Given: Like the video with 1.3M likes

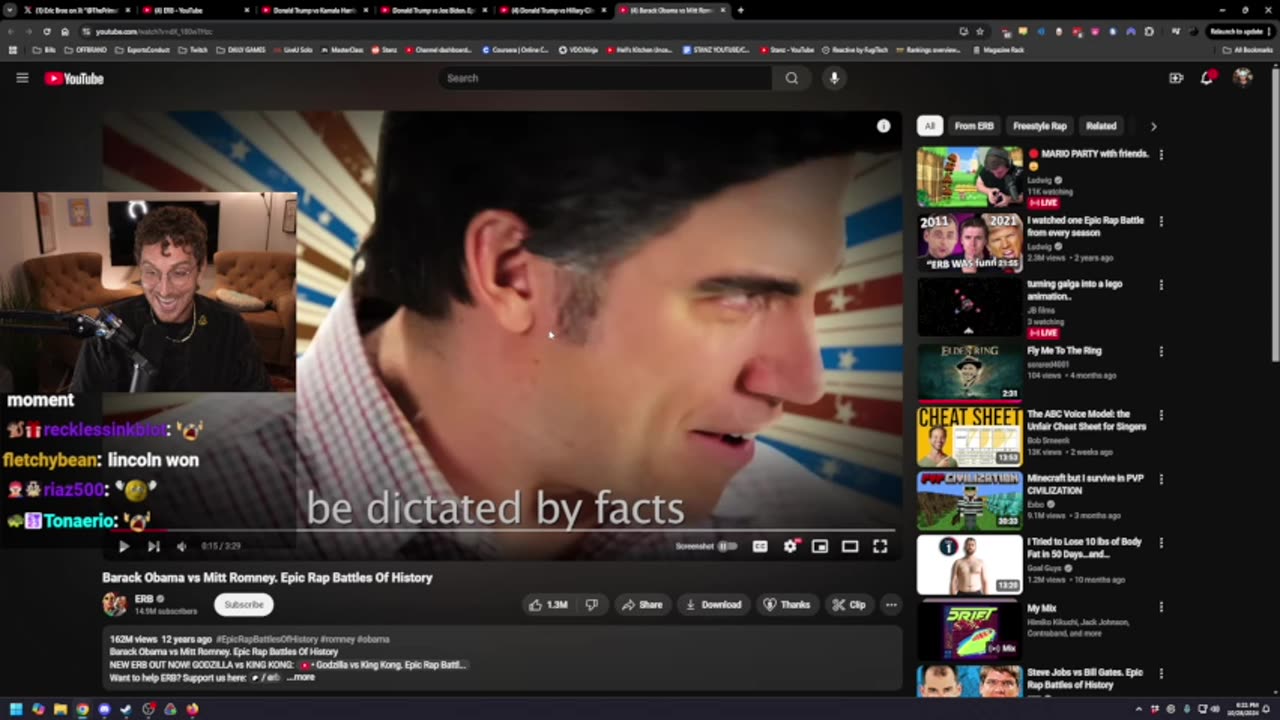Looking at the screenshot, I should point(548,604).
